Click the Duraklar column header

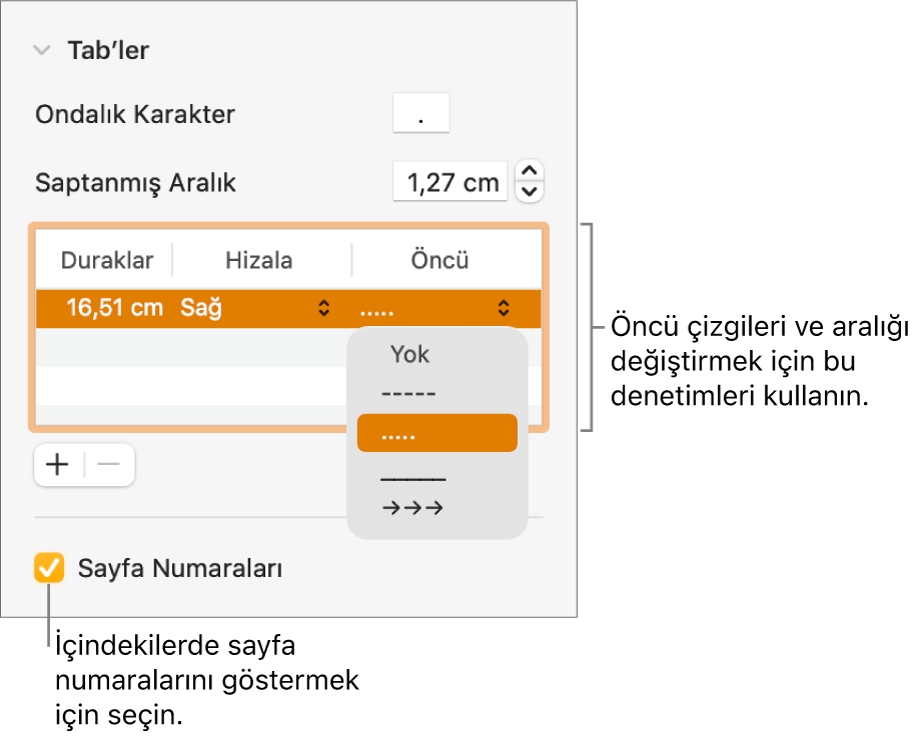pyautogui.click(x=107, y=260)
